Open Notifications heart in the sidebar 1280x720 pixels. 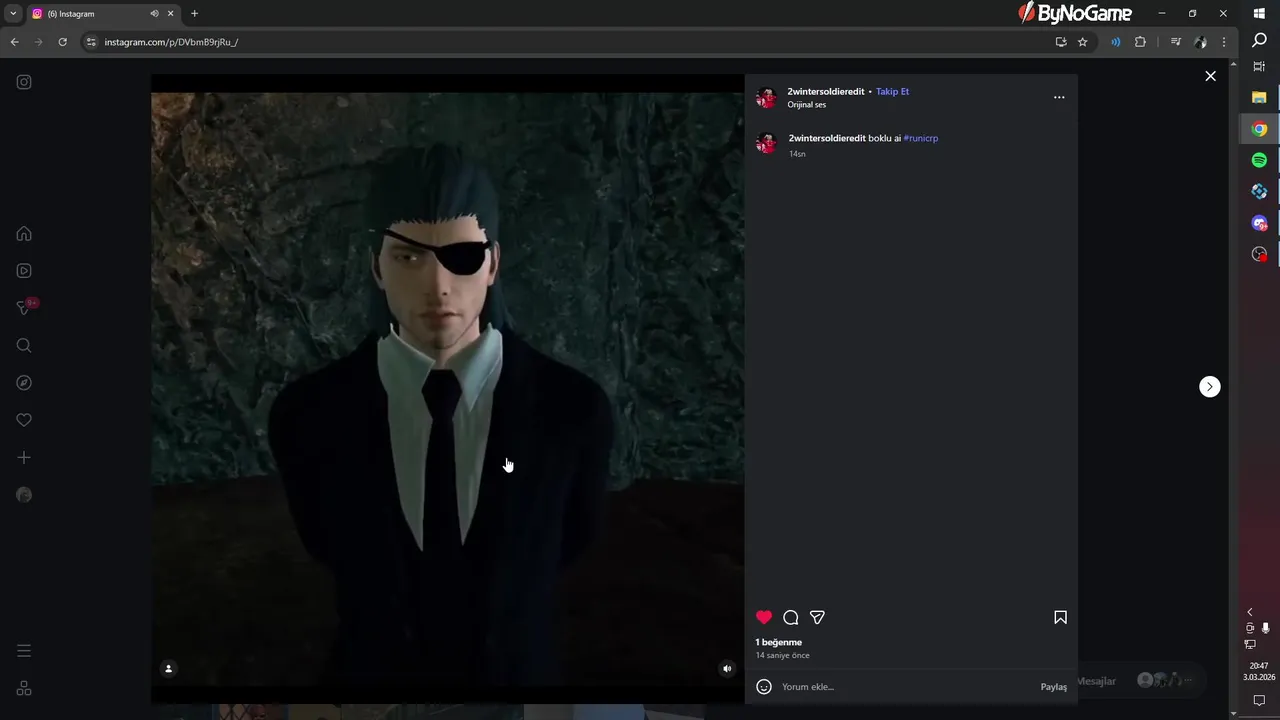pos(24,420)
